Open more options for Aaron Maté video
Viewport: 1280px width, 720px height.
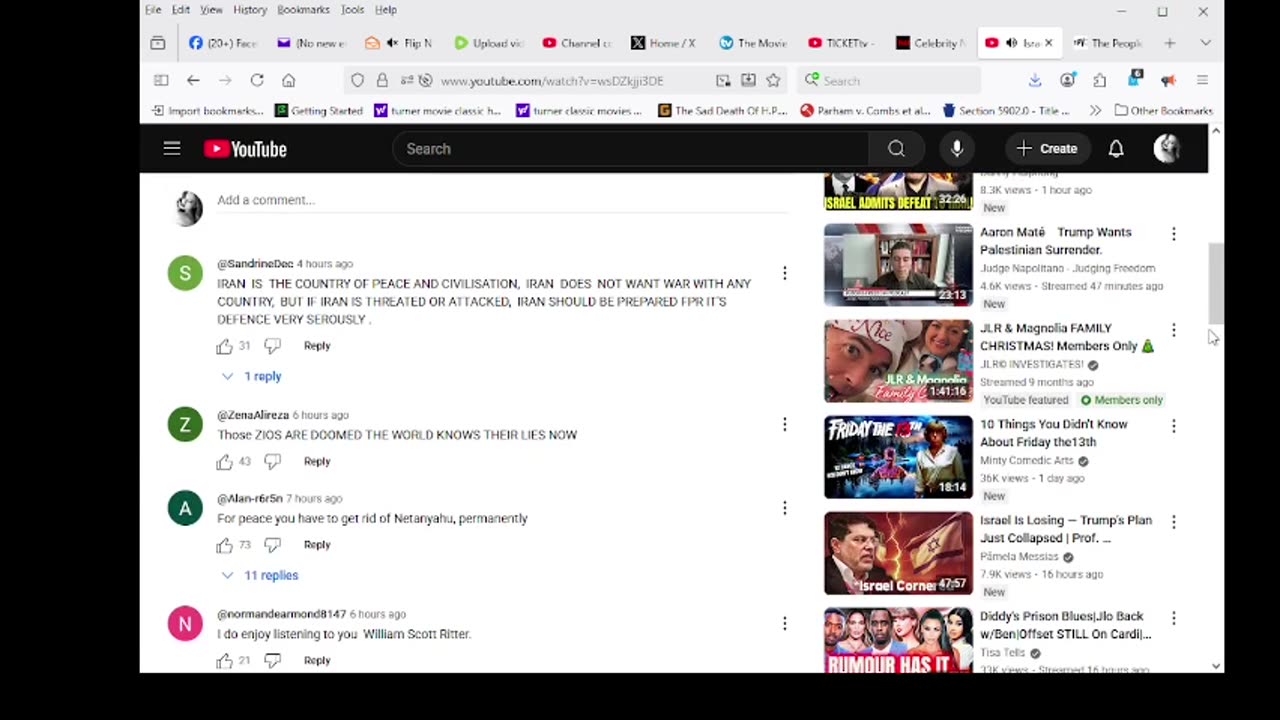[1174, 234]
